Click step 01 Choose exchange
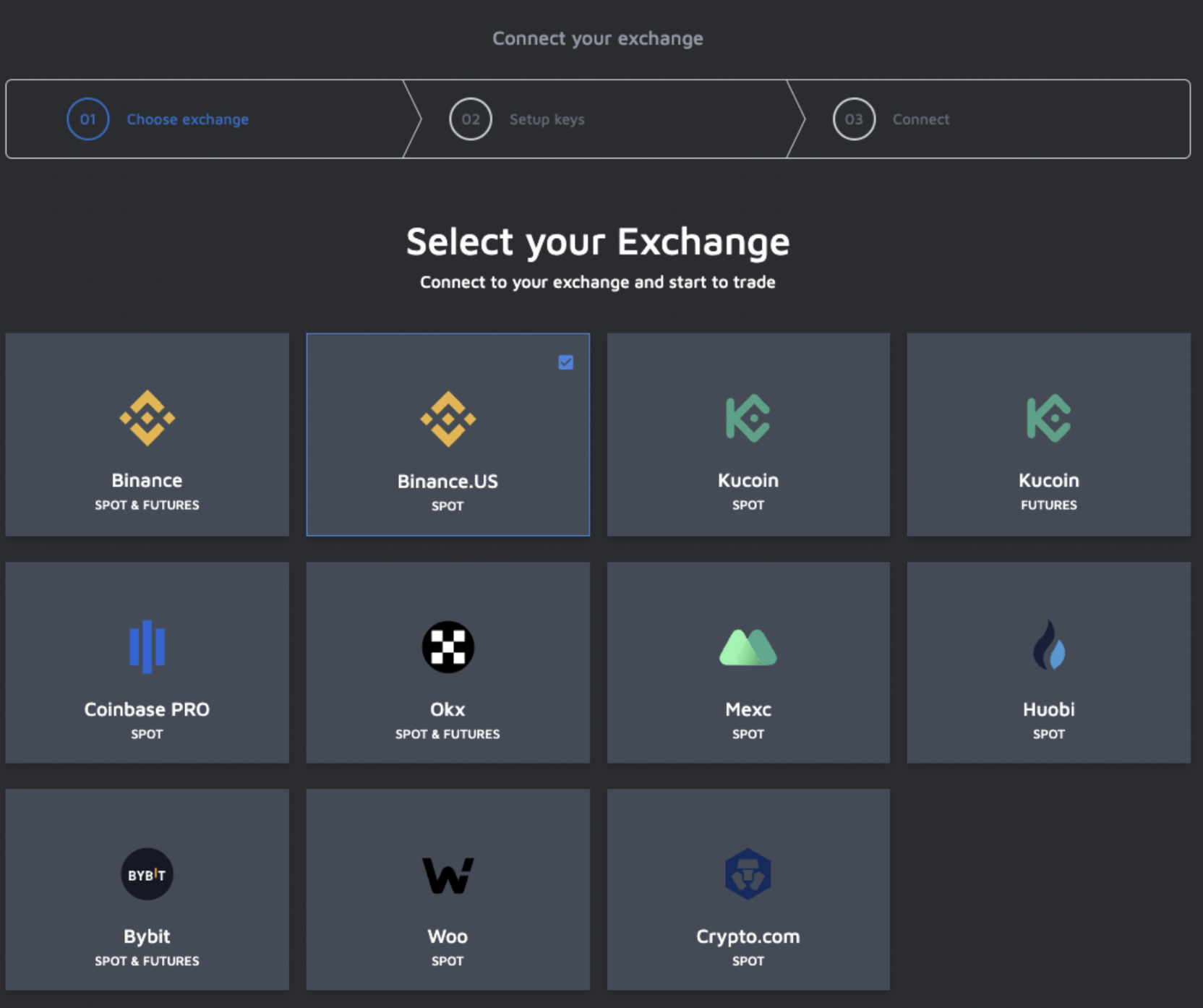Screen dimensions: 1203x1008 click(x=187, y=119)
